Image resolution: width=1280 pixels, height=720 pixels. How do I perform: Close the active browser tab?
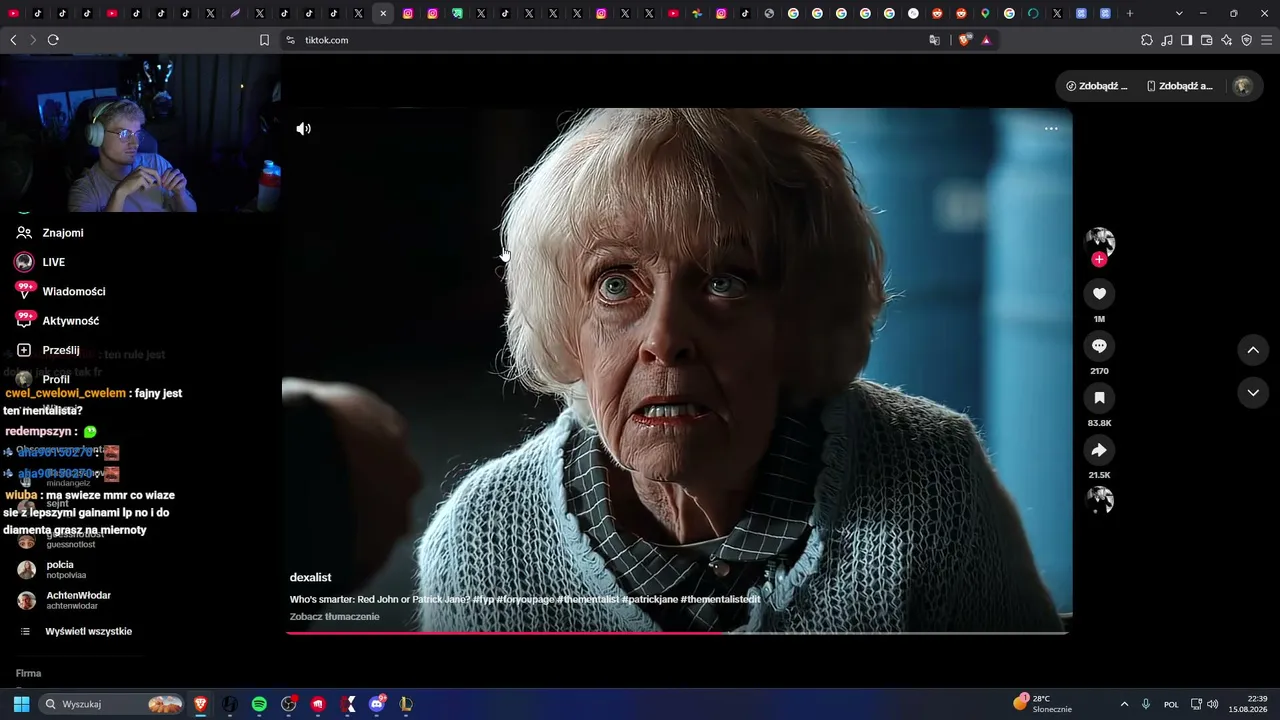pos(383,13)
